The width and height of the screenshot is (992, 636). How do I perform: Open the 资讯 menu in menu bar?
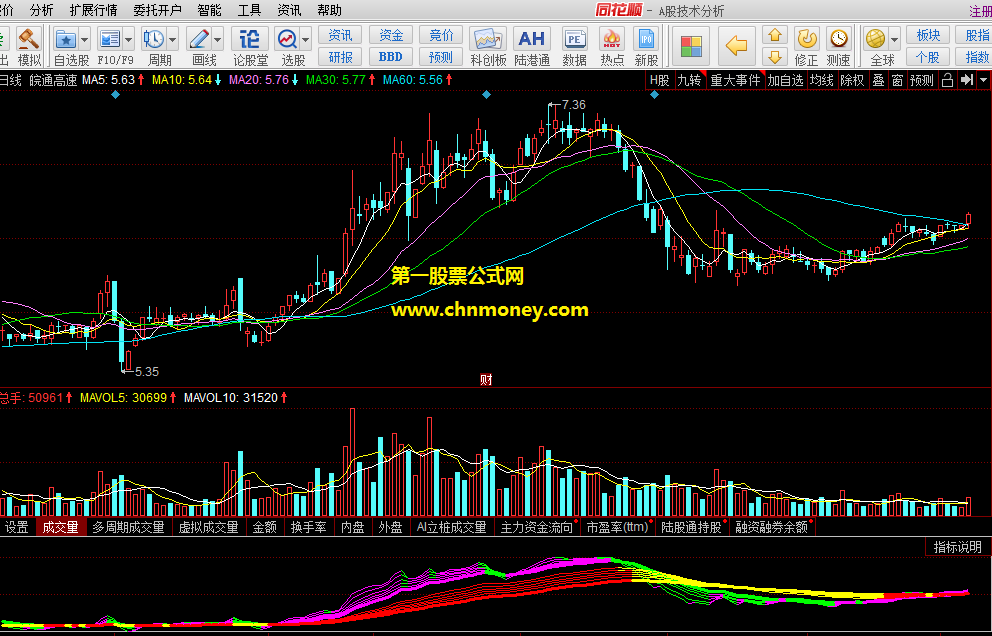tap(289, 11)
